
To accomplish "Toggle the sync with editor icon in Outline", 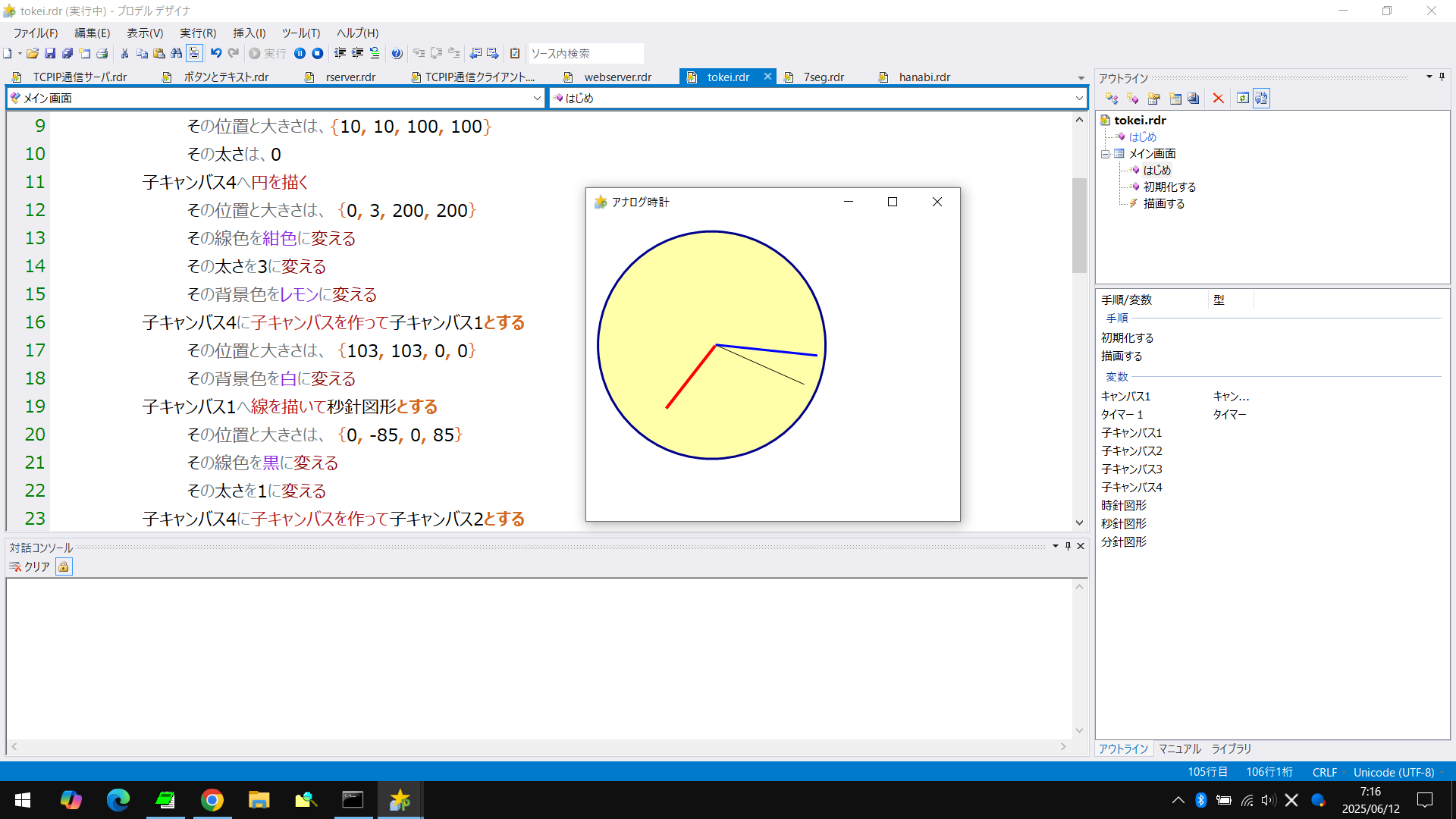I will (1261, 99).
